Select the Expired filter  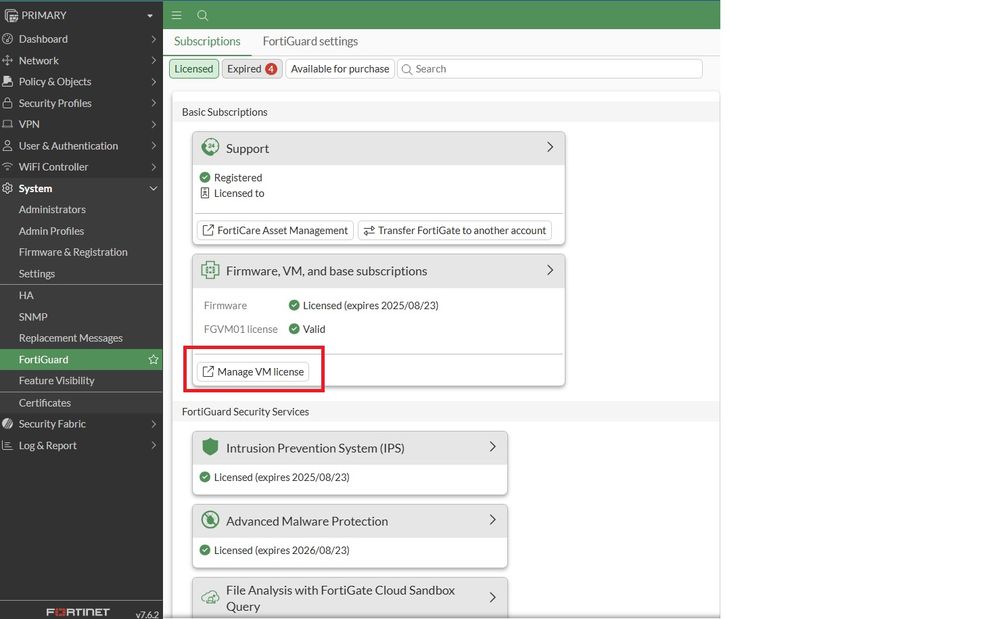coord(252,69)
